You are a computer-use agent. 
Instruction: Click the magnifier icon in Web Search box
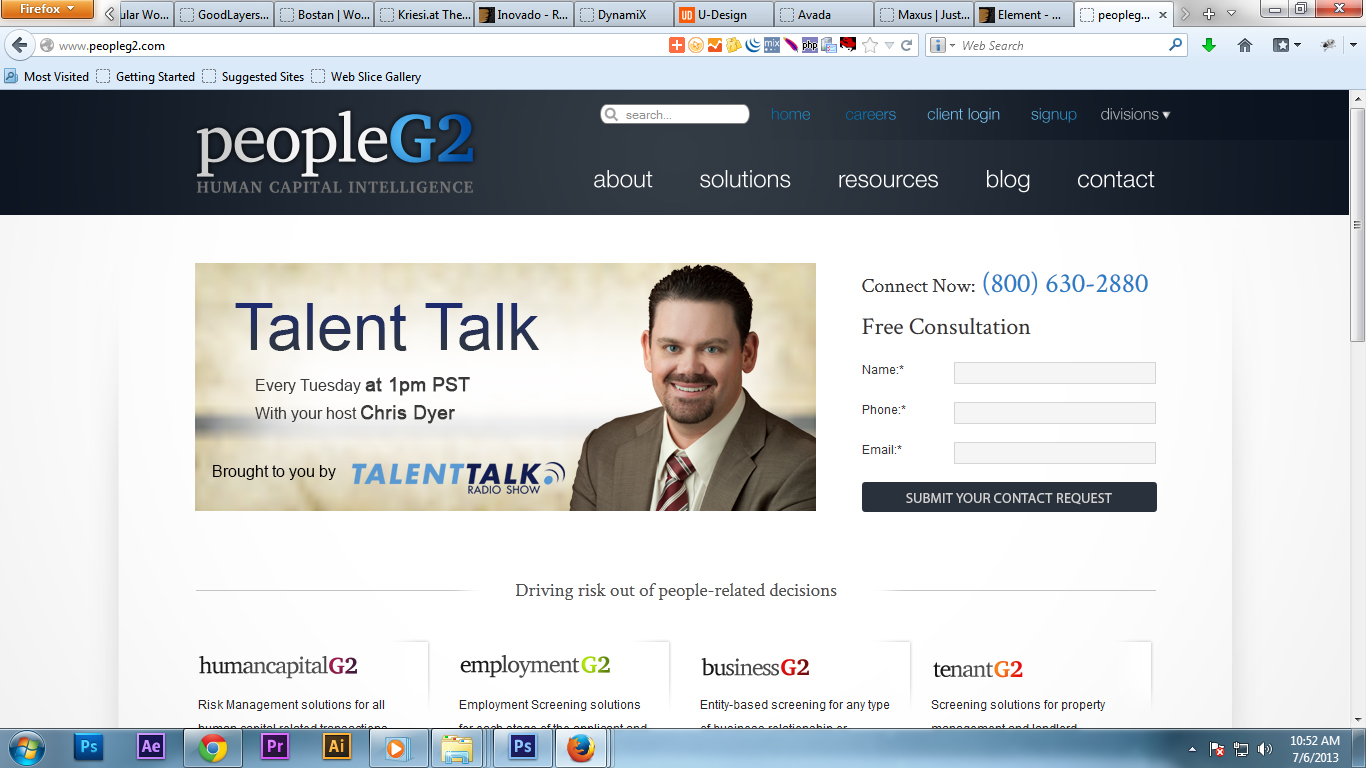point(1176,45)
